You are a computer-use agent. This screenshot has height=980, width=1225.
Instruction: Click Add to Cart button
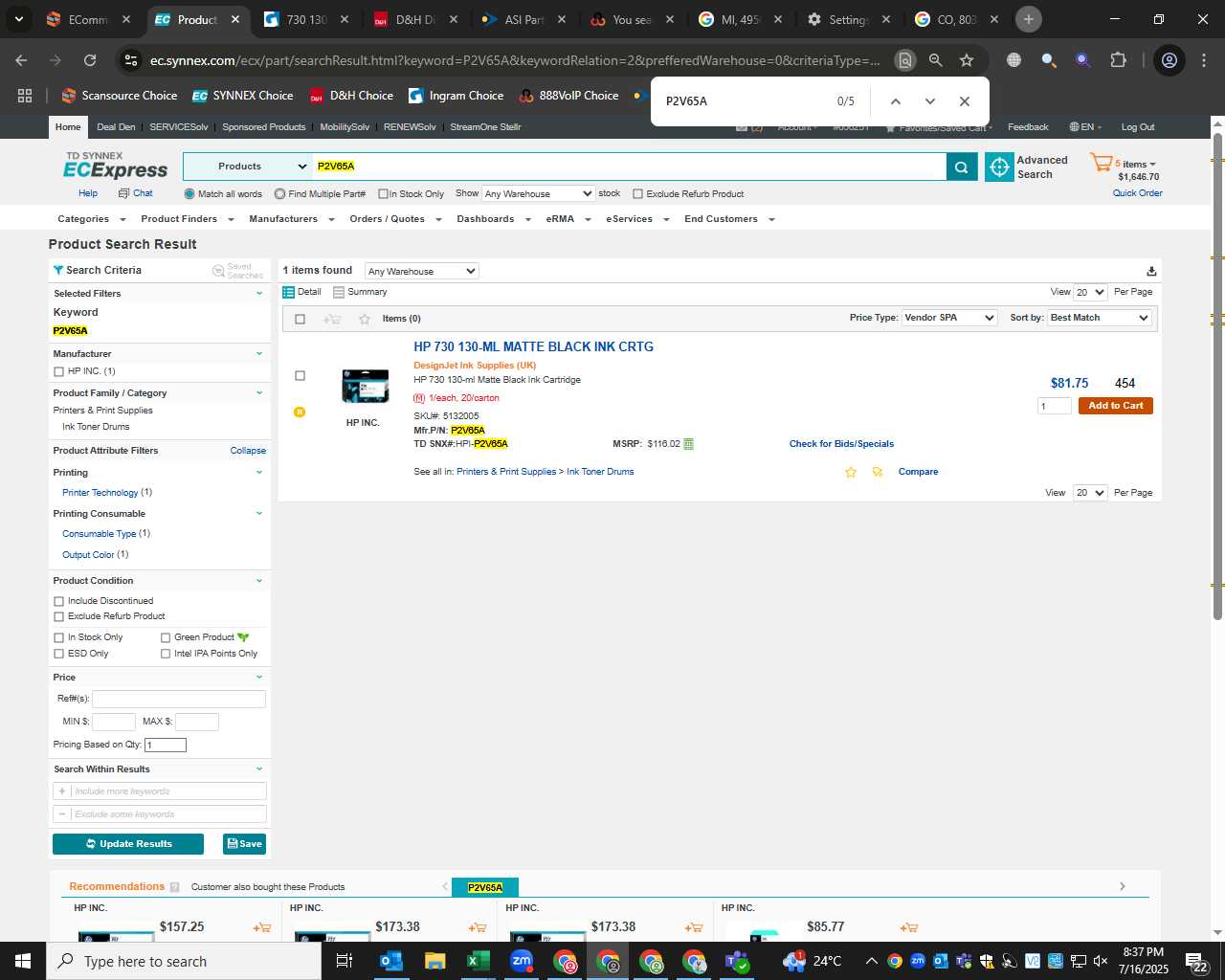click(x=1115, y=406)
